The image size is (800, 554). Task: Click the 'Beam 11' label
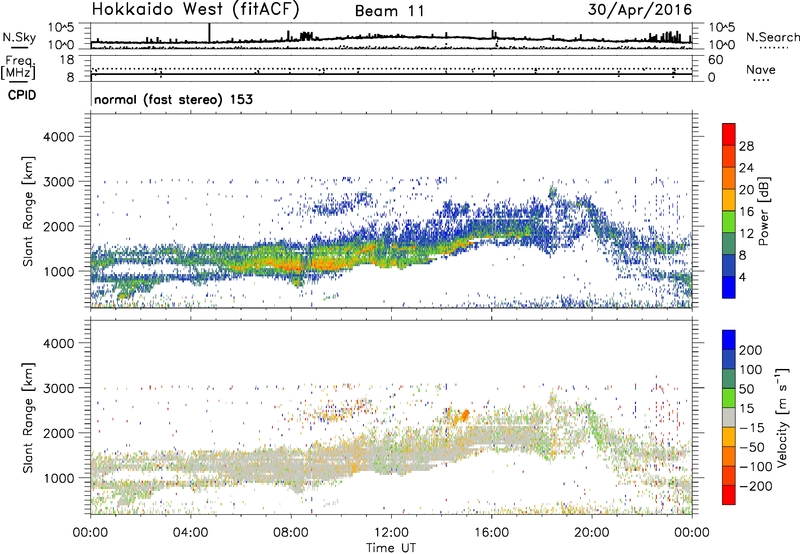click(x=389, y=11)
